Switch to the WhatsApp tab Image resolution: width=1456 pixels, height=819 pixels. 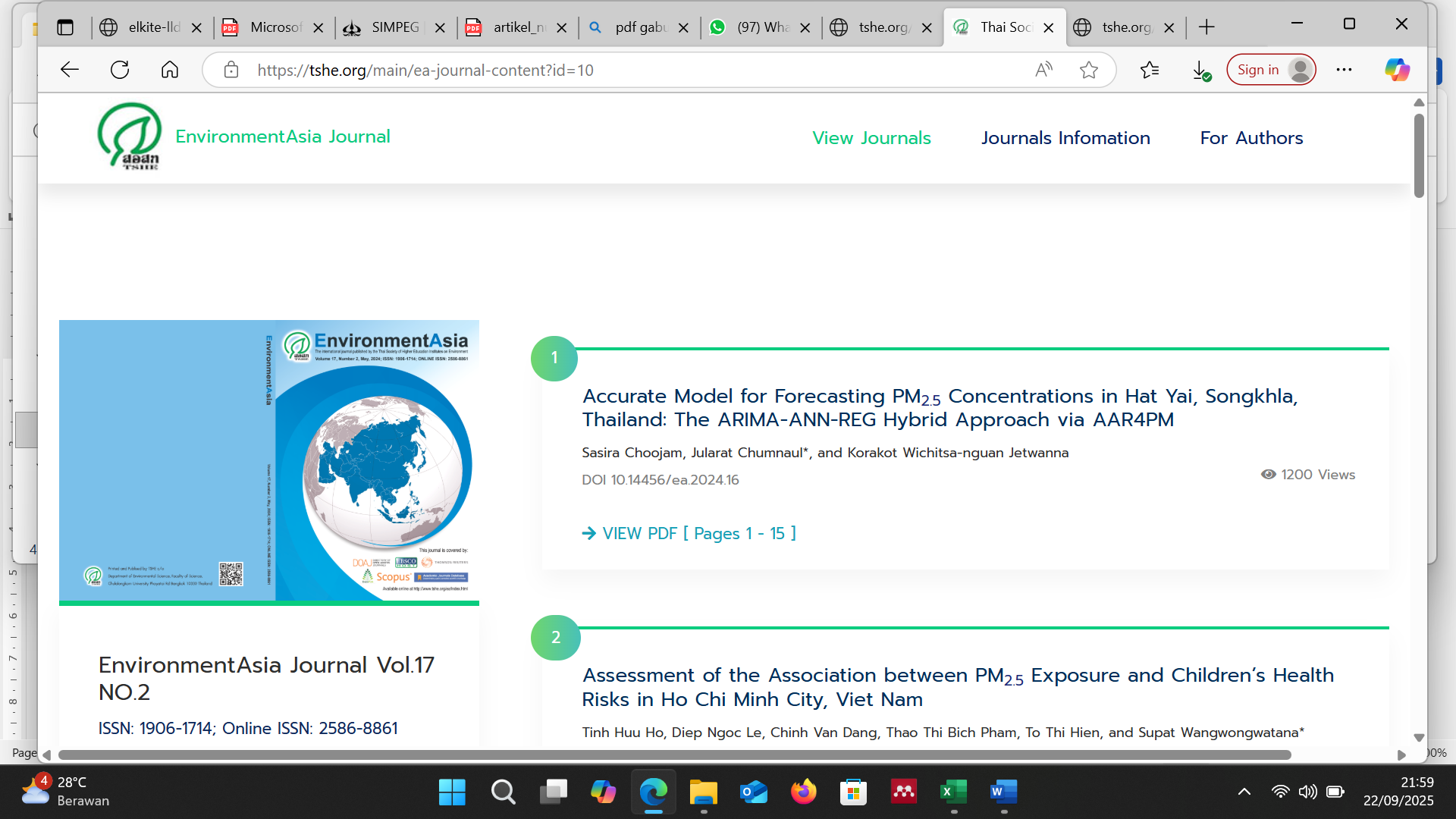click(761, 27)
